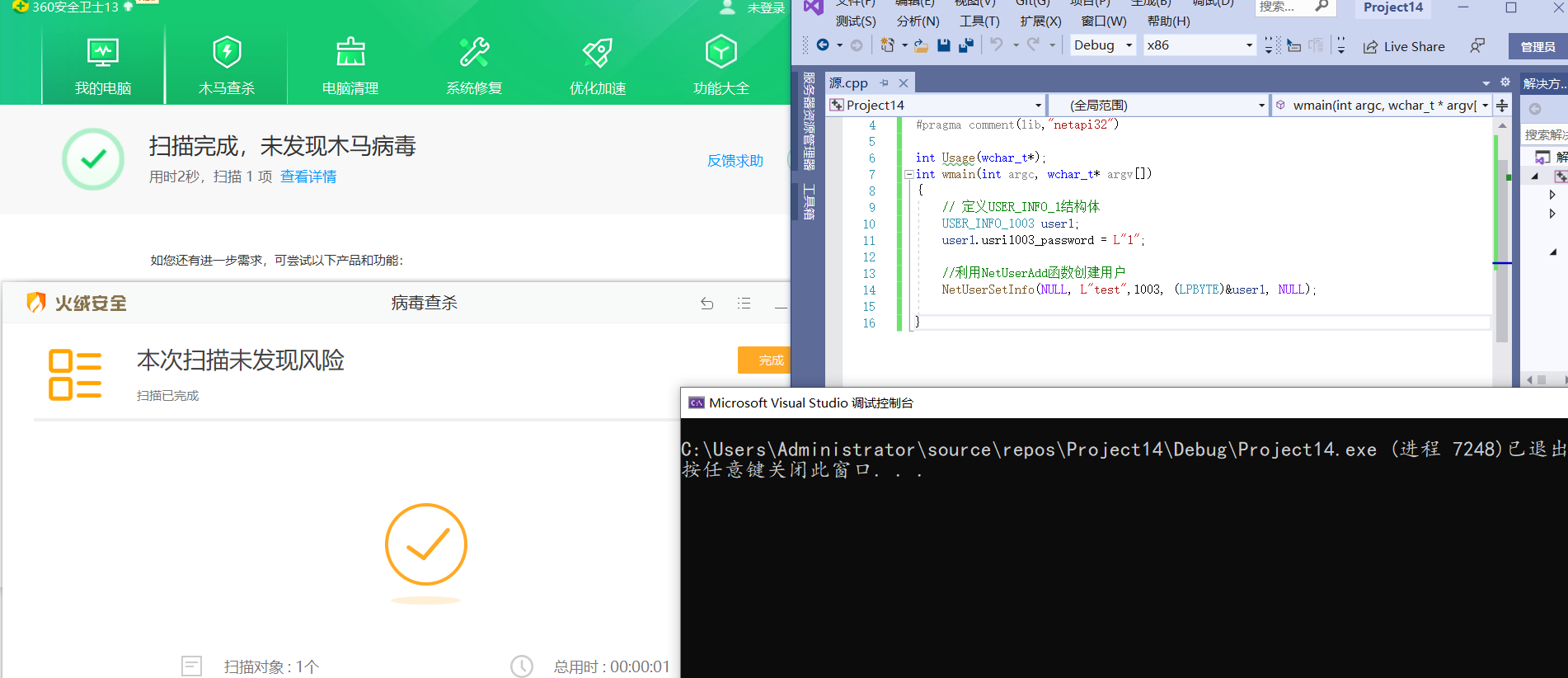Click the Save All icon
1568x678 pixels.
coord(966,45)
